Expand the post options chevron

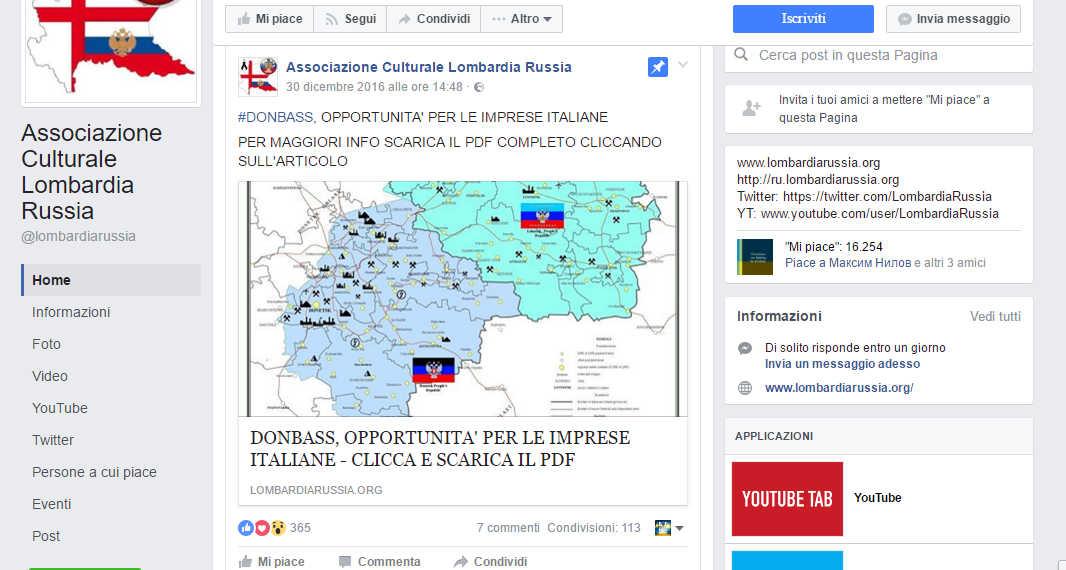point(683,66)
